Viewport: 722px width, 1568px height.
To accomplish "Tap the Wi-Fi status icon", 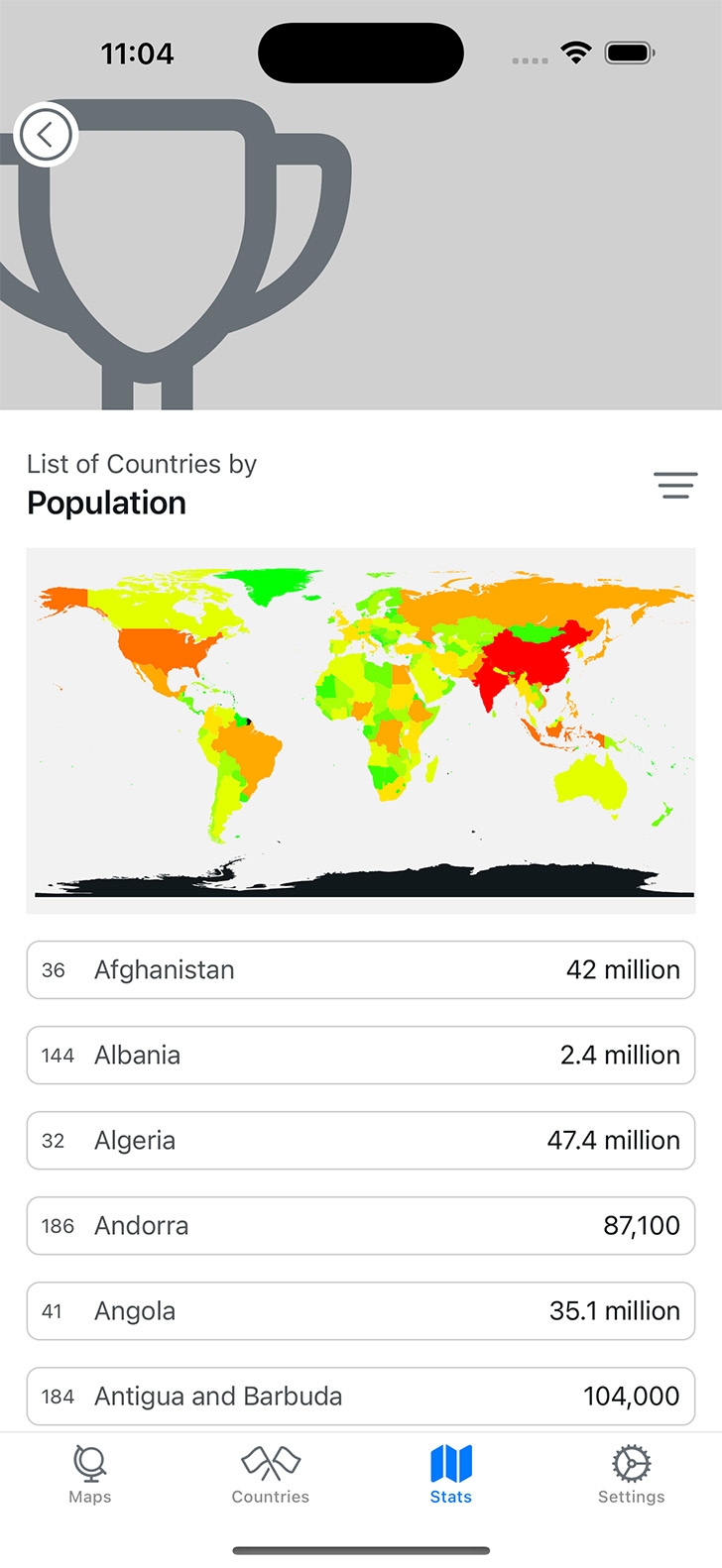I will pos(576,53).
